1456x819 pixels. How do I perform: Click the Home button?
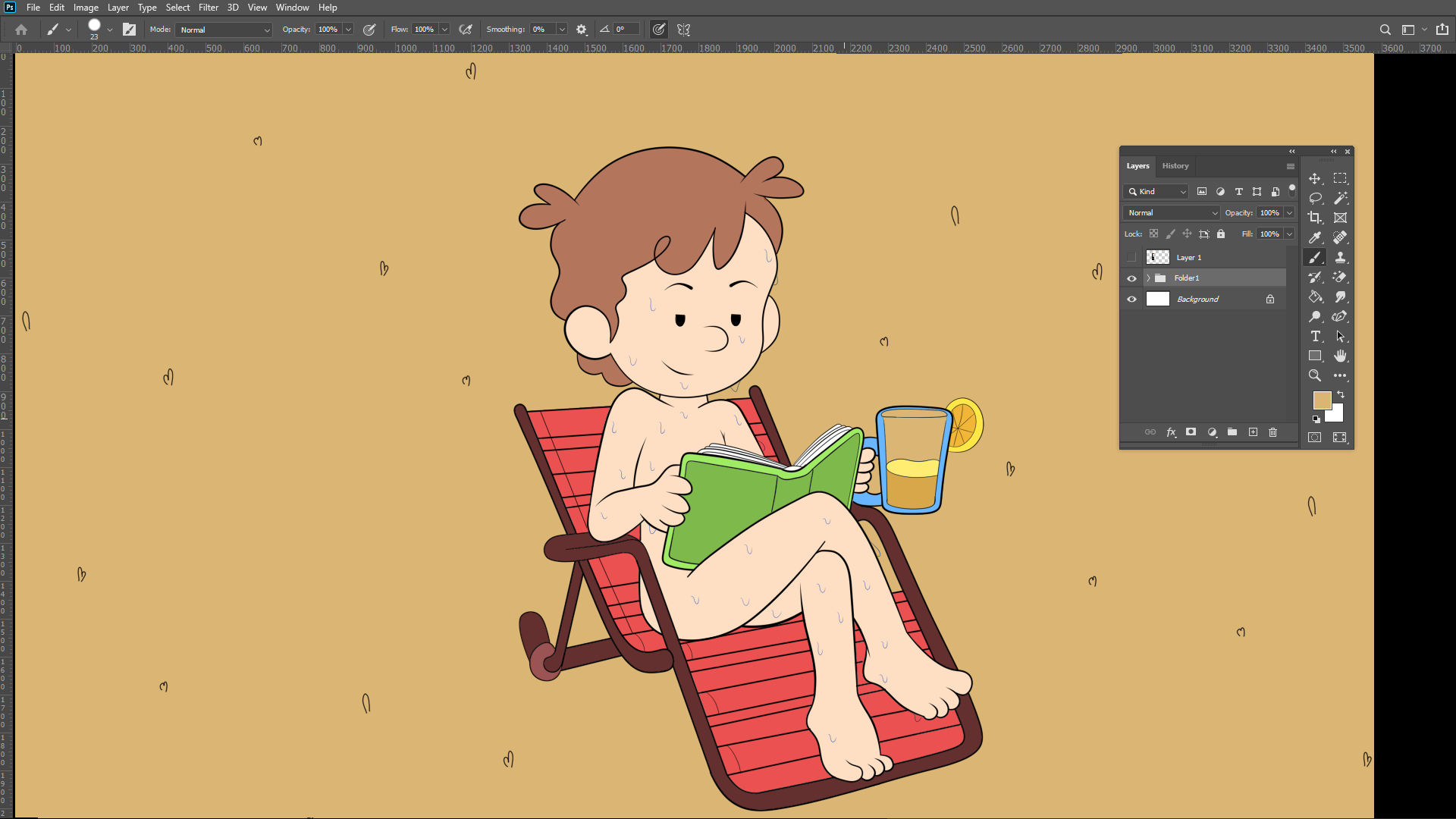point(21,30)
